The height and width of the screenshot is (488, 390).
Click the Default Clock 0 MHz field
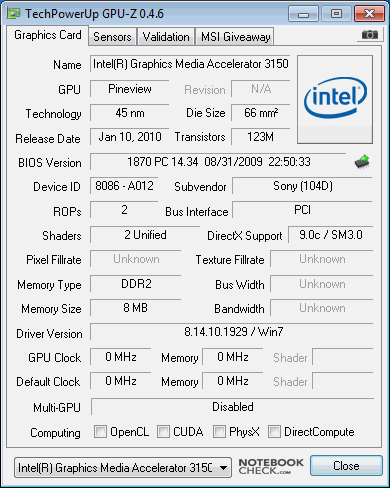point(121,381)
